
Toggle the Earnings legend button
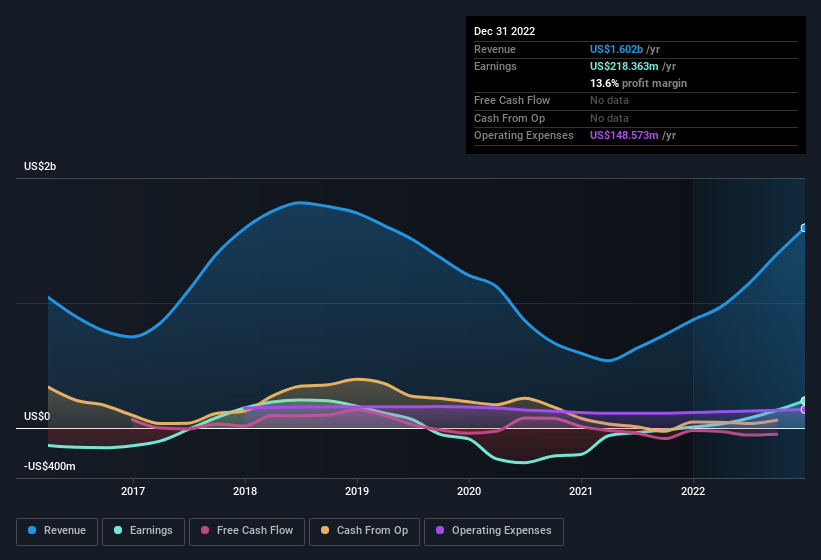143,531
